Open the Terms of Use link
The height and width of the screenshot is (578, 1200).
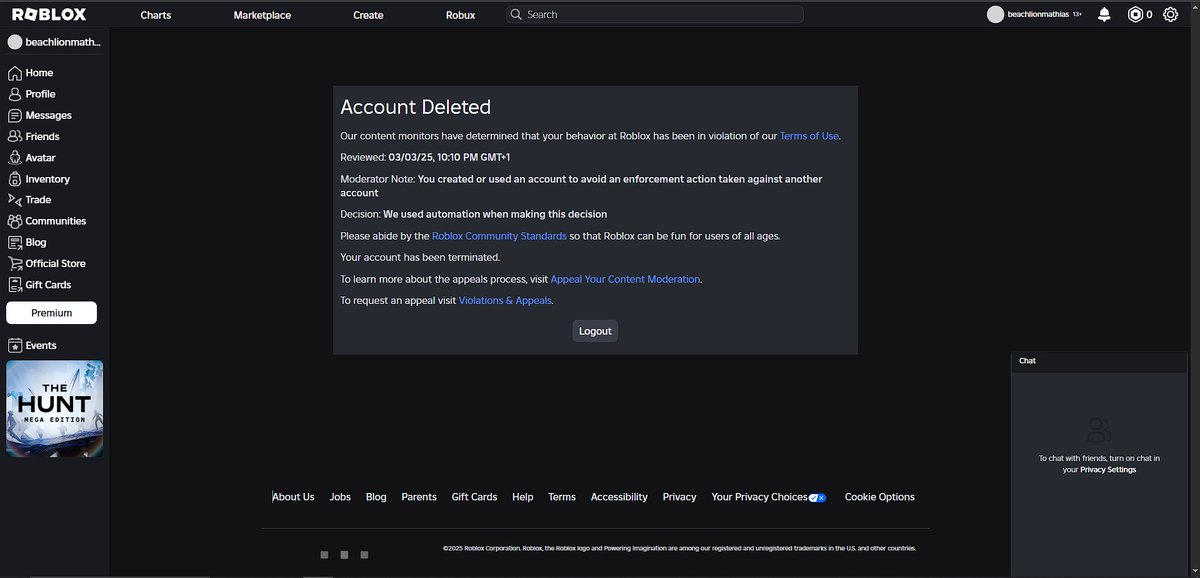click(x=809, y=136)
